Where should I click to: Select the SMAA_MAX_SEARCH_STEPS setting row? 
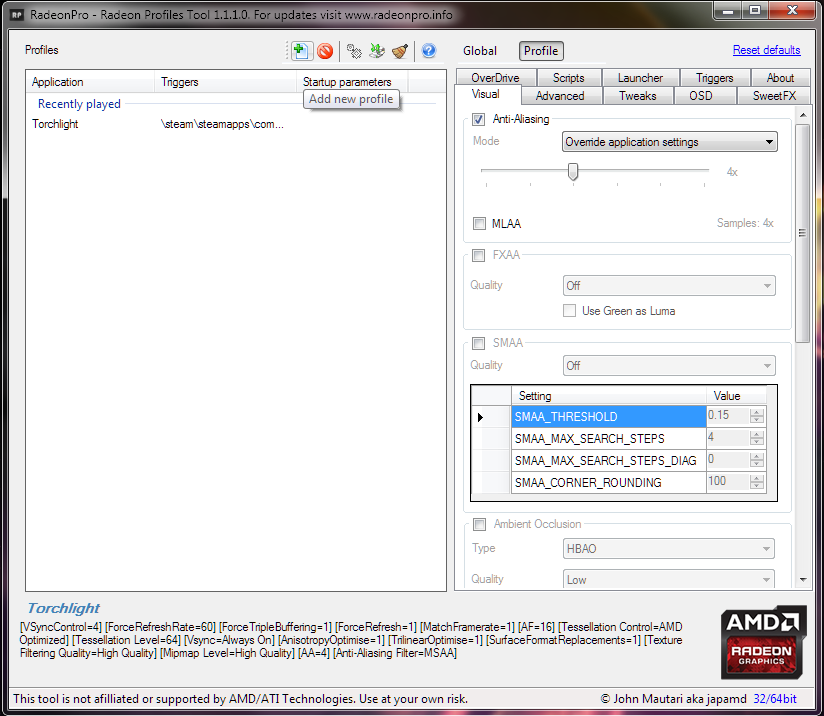coord(609,438)
